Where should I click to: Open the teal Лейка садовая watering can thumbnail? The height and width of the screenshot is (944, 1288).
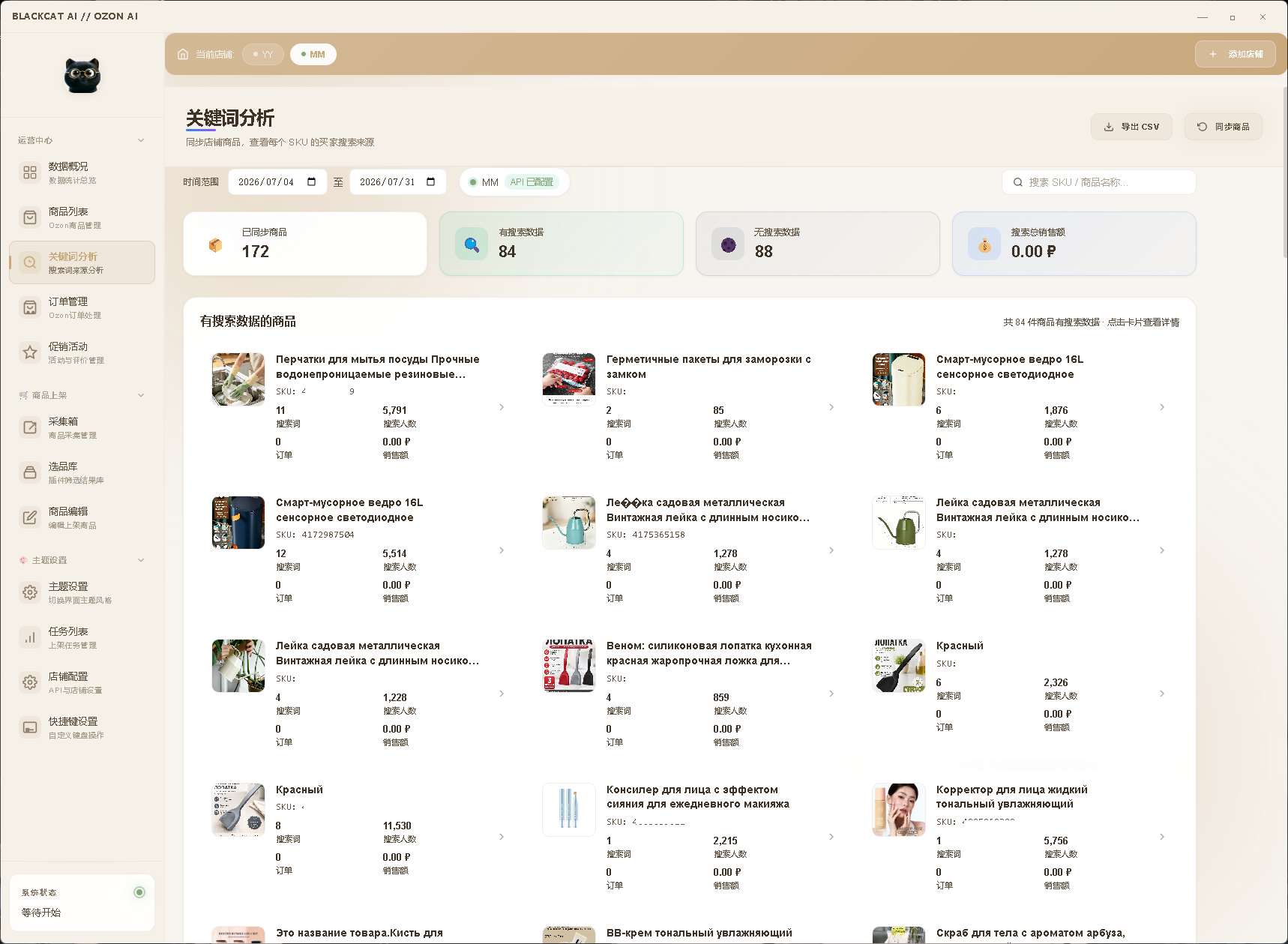[569, 523]
